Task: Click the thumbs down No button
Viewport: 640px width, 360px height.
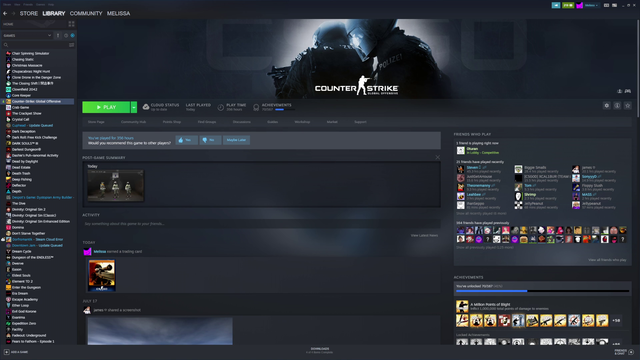Action: [210, 140]
